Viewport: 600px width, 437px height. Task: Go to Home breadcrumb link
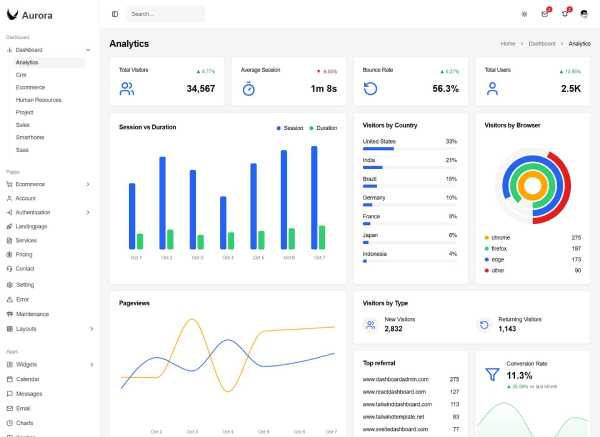508,44
